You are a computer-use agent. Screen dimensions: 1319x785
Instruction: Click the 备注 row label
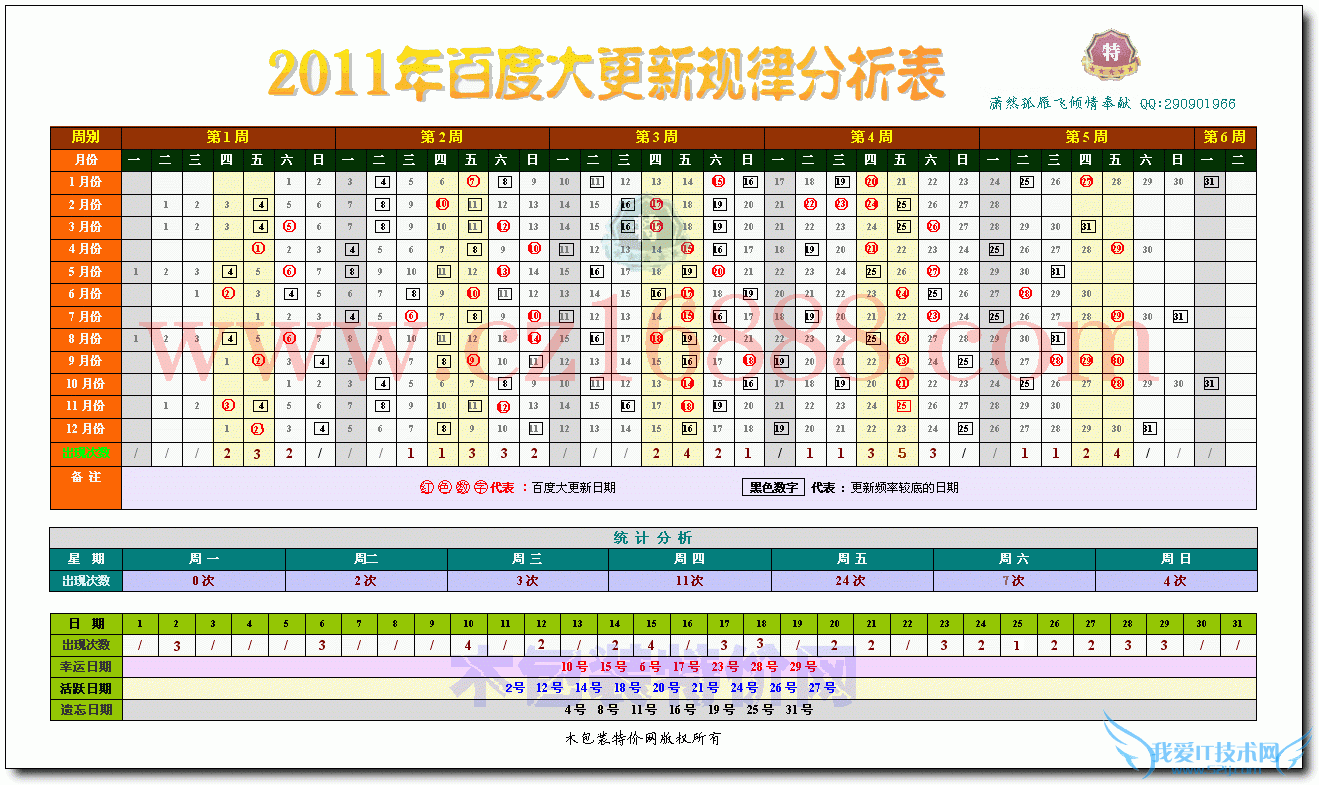[86, 487]
